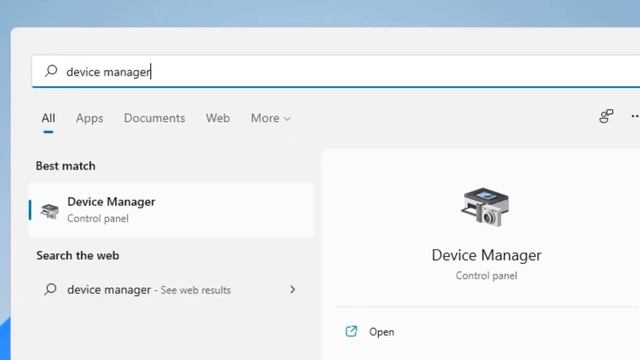Open the three-dot options menu
This screenshot has width=640, height=360.
tap(635, 116)
